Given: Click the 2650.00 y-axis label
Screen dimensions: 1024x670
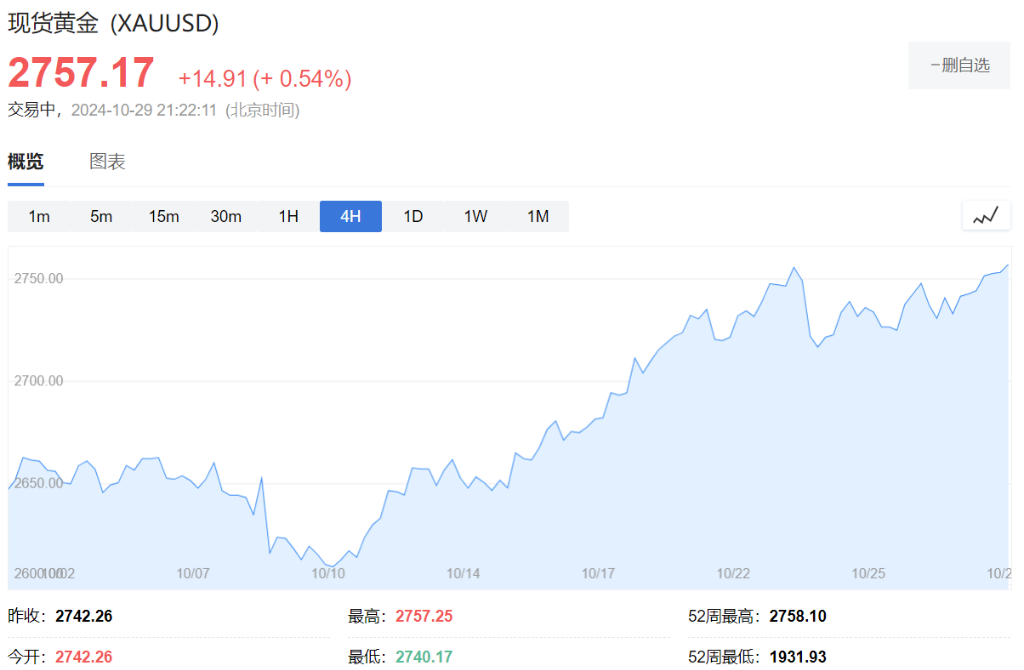Looking at the screenshot, I should [39, 483].
